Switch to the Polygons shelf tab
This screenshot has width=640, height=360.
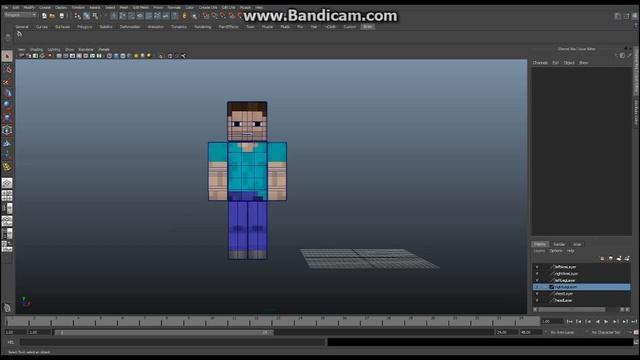pyautogui.click(x=84, y=27)
